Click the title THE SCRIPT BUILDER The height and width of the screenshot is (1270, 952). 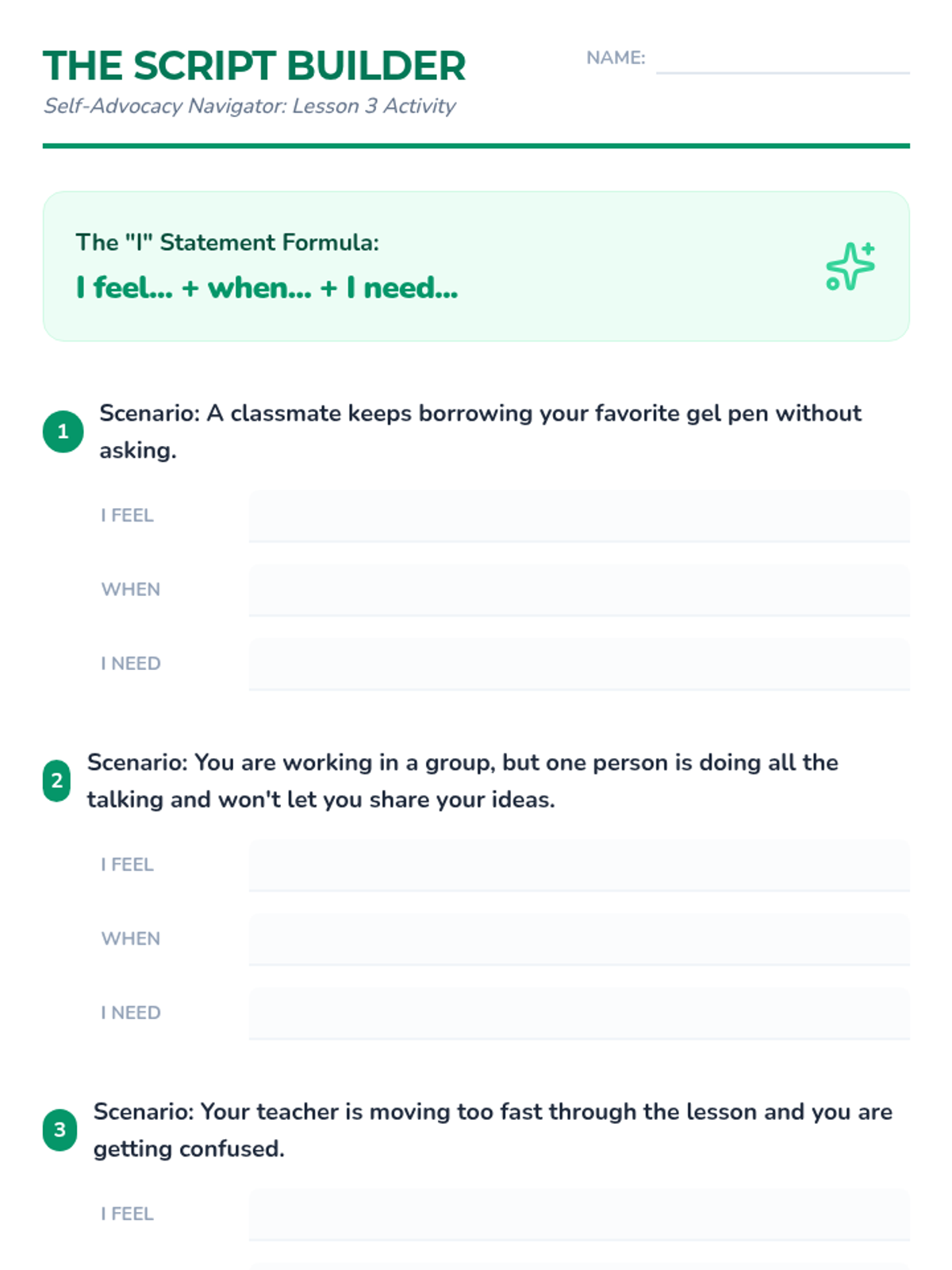(254, 66)
